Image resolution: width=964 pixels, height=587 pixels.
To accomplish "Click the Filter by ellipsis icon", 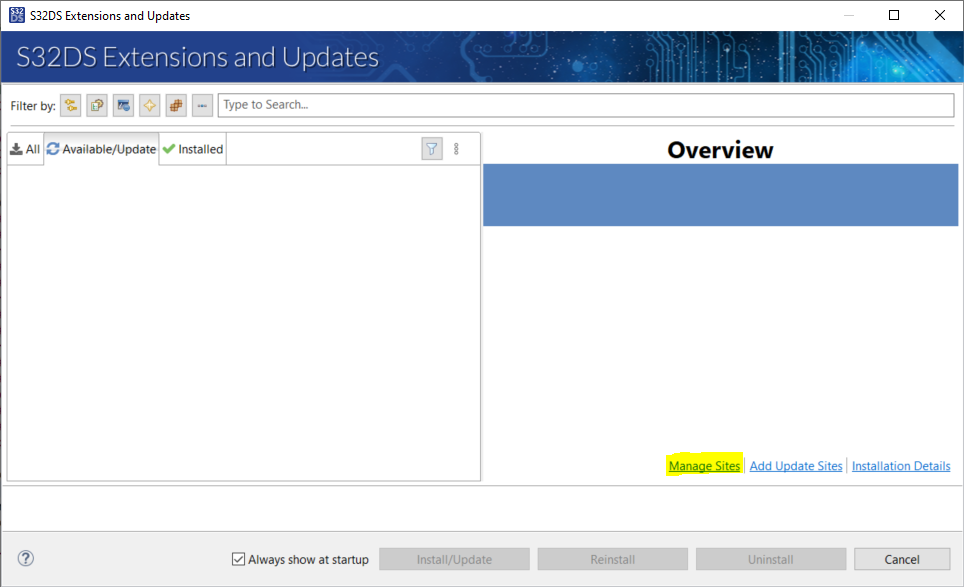I will tap(202, 106).
